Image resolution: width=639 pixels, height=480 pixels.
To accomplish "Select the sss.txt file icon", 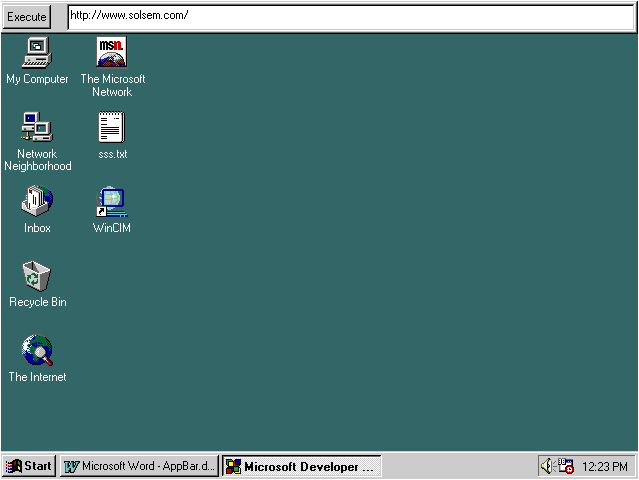I will click(112, 127).
